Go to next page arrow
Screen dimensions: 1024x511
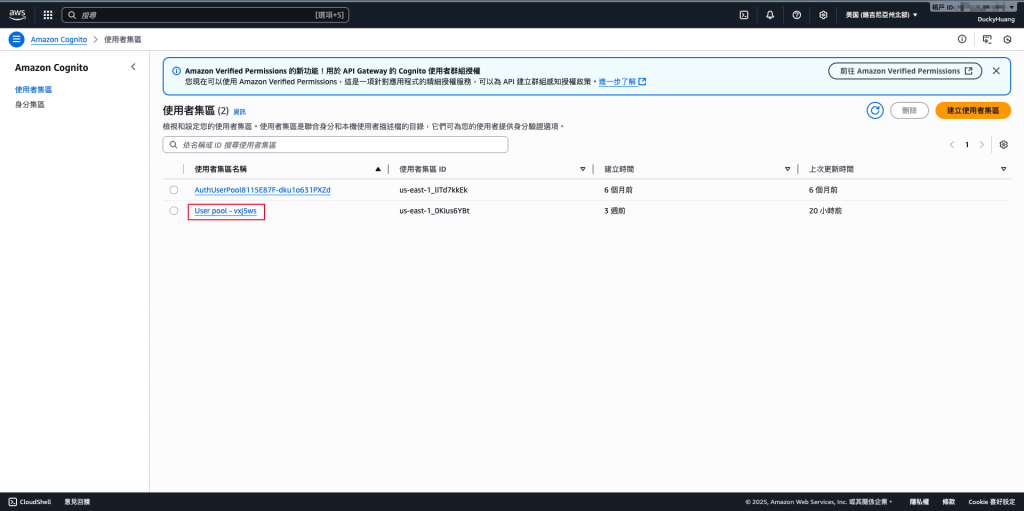982,144
